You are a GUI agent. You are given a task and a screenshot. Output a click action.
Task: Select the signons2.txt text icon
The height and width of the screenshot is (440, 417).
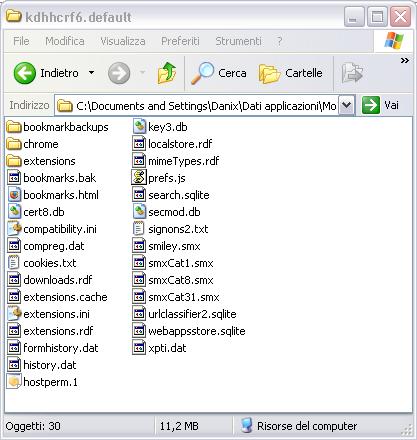click(139, 229)
